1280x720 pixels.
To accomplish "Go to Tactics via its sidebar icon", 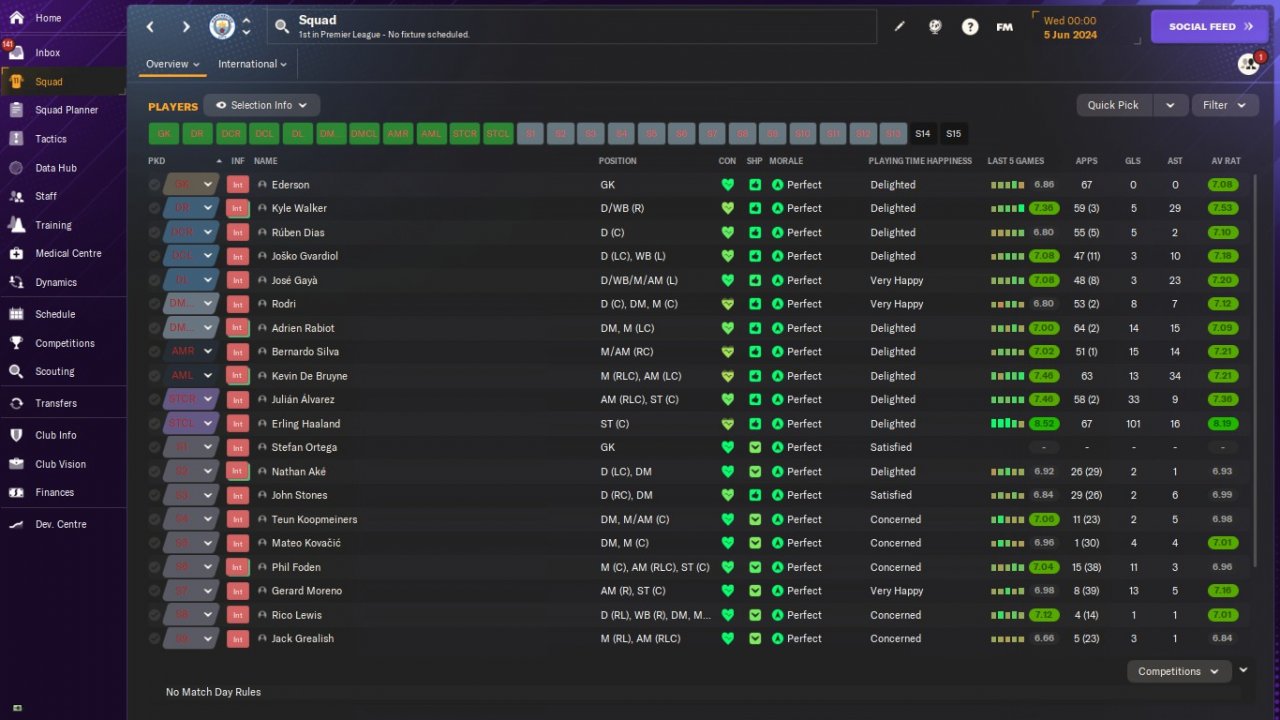I will coord(16,139).
